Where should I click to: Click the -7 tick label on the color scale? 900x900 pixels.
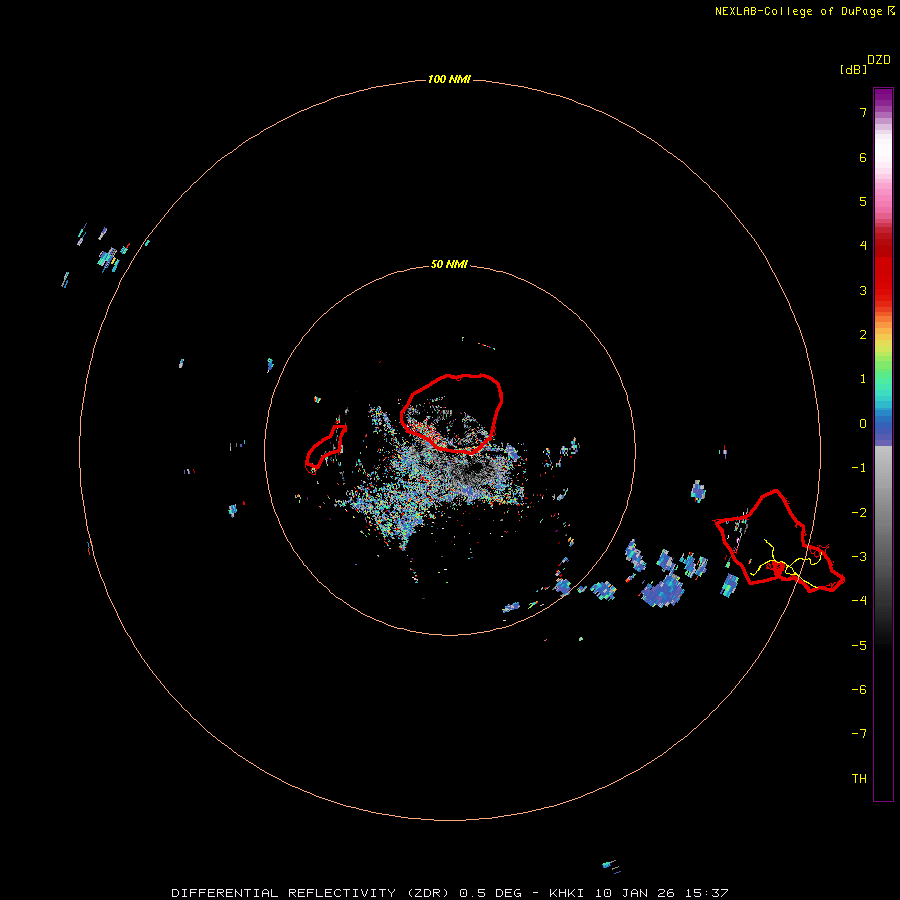tap(859, 734)
